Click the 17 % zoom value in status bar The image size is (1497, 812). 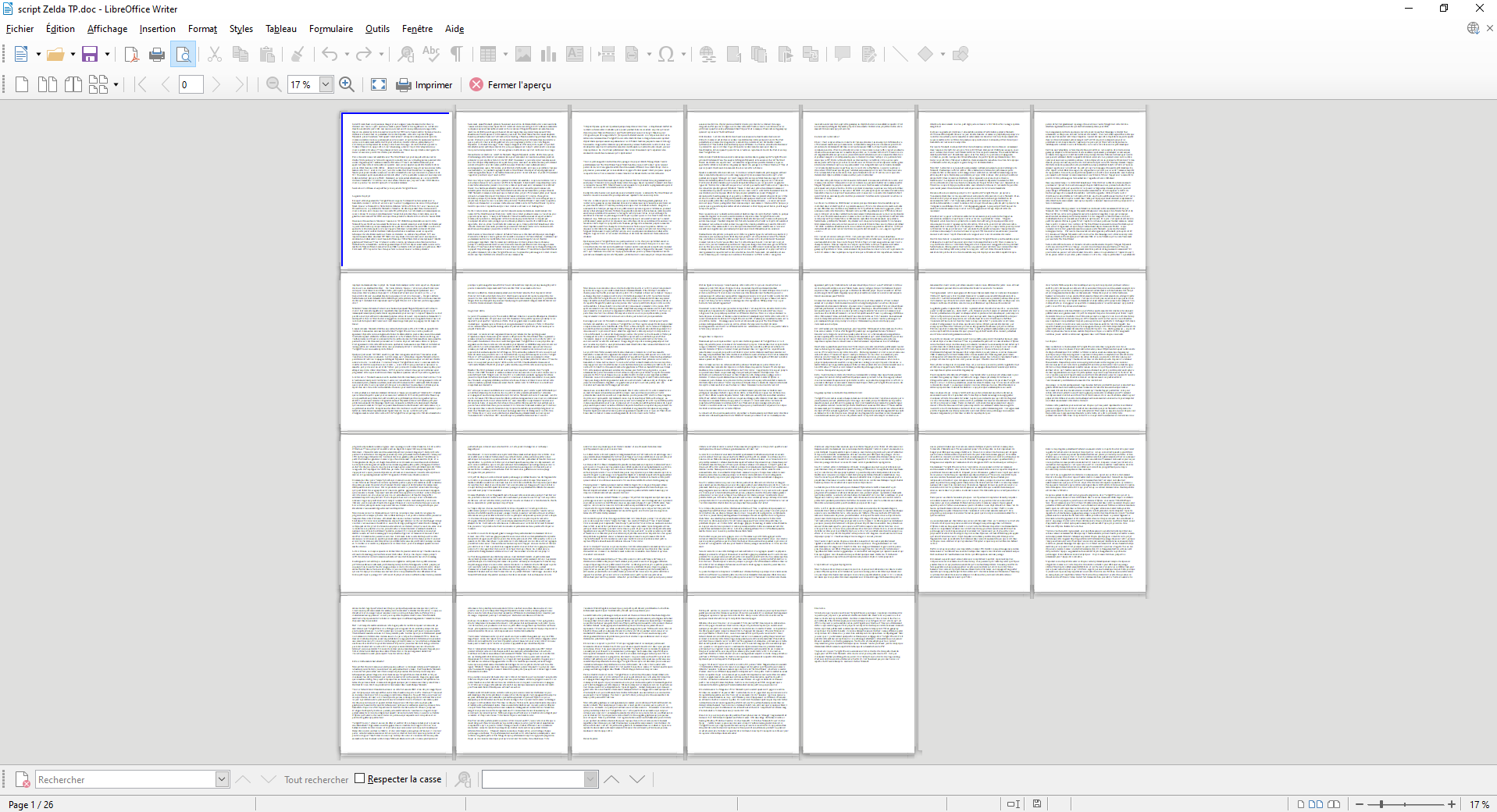click(1479, 804)
